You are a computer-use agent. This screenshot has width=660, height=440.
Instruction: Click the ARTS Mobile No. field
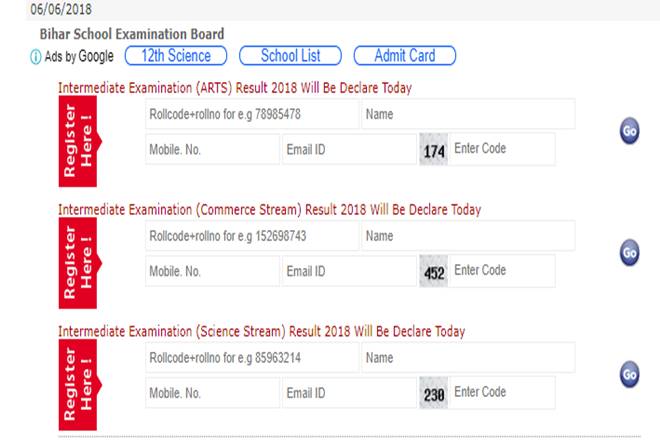(211, 150)
